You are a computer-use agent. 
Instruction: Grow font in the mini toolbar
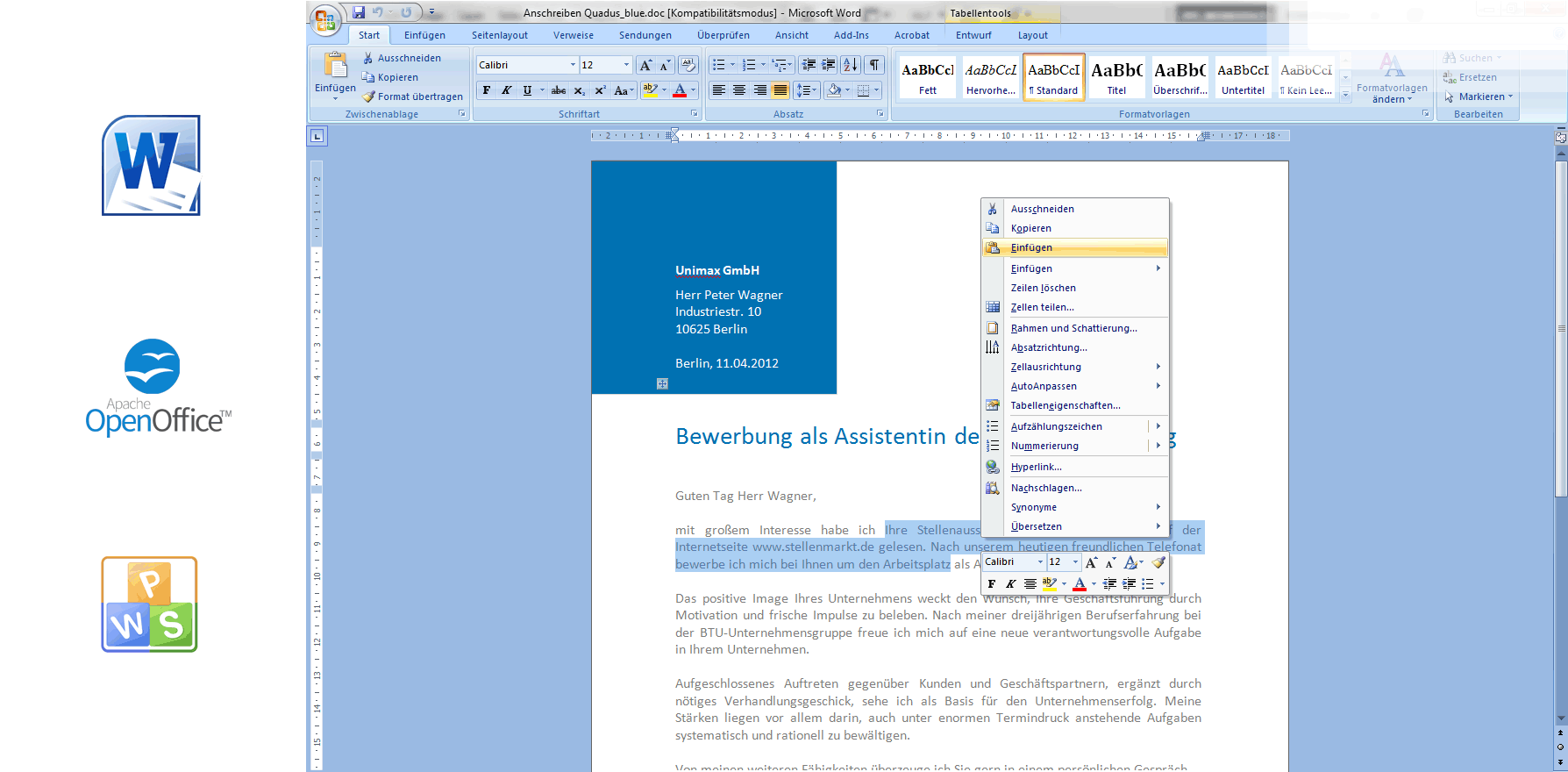click(x=1092, y=562)
